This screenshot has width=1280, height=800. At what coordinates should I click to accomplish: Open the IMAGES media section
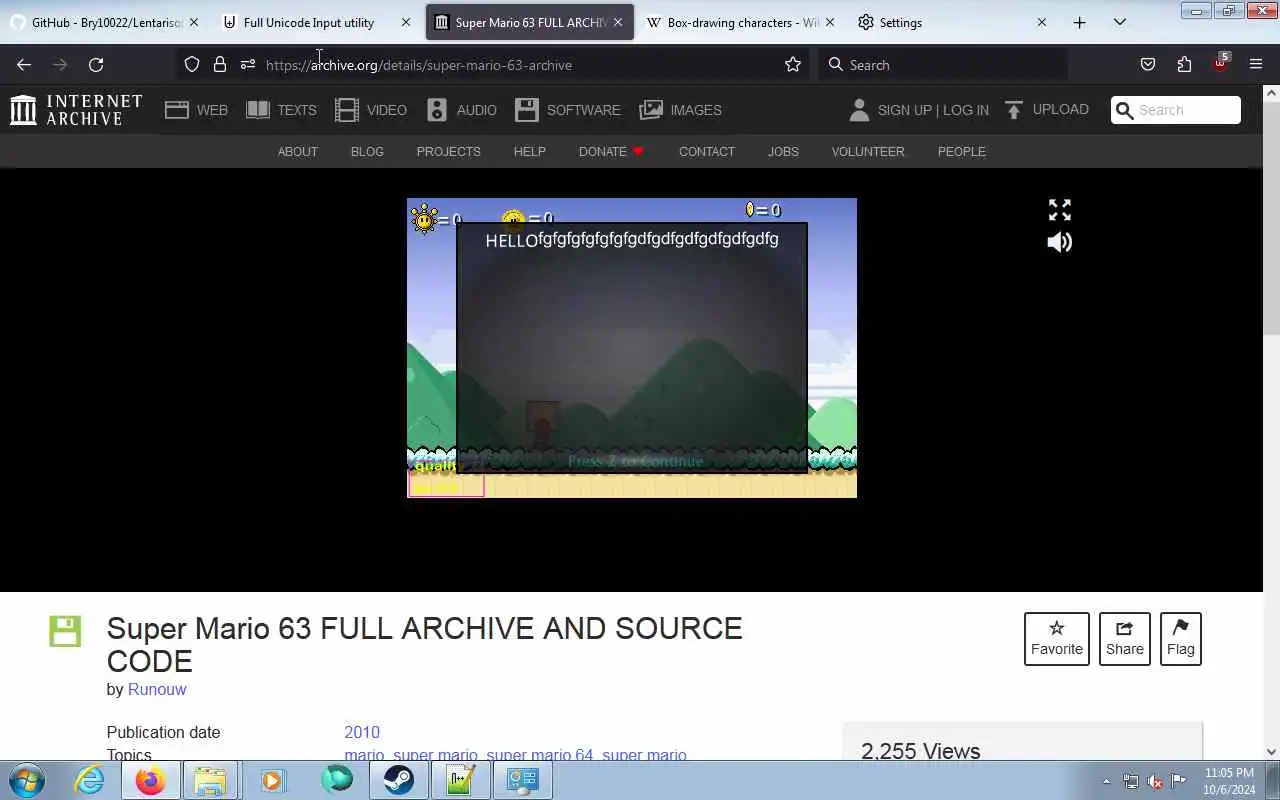[x=680, y=110]
